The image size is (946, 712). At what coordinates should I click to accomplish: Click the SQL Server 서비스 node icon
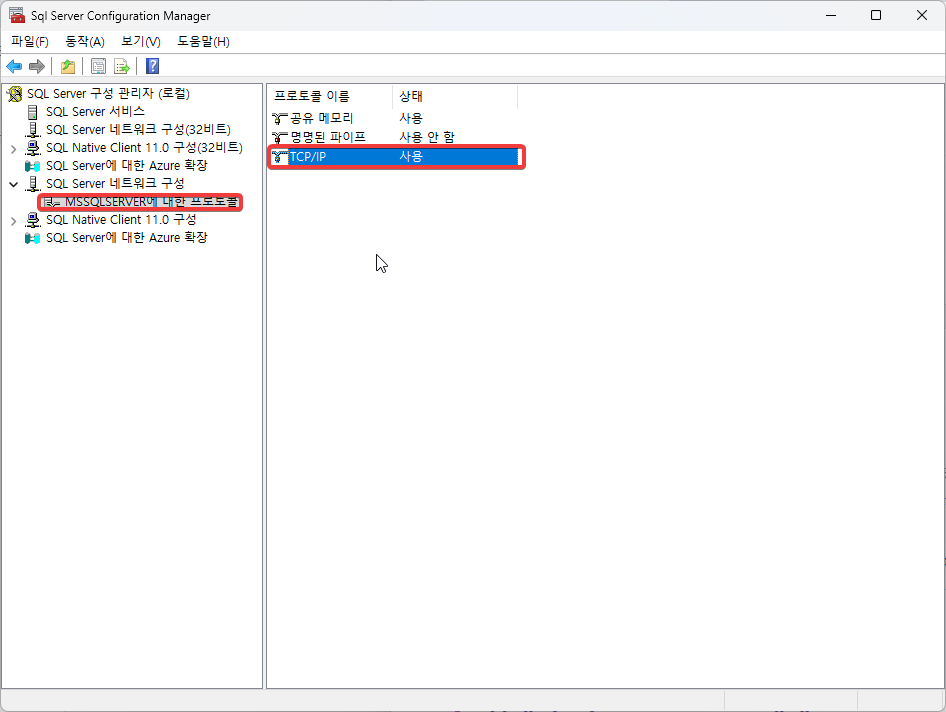[33, 112]
